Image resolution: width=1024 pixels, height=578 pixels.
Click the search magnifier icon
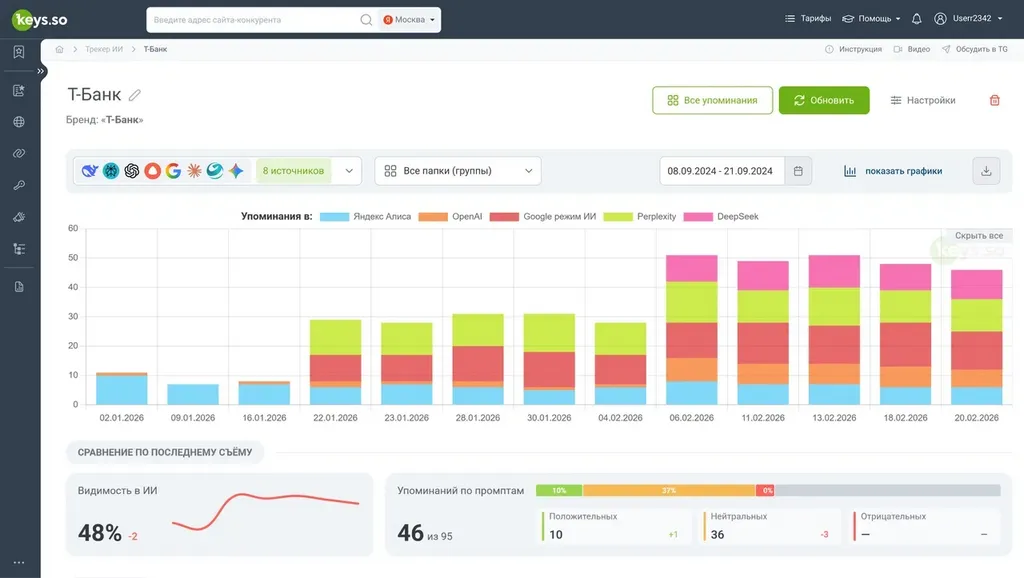coord(366,20)
